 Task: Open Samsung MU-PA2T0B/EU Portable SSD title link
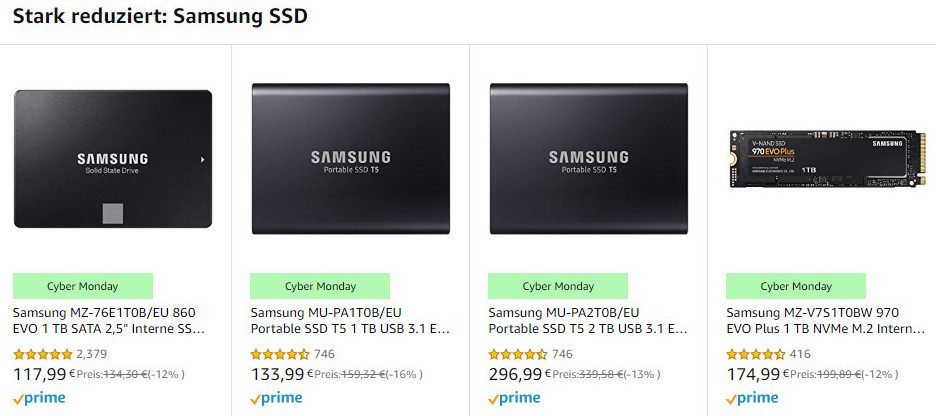coord(587,320)
